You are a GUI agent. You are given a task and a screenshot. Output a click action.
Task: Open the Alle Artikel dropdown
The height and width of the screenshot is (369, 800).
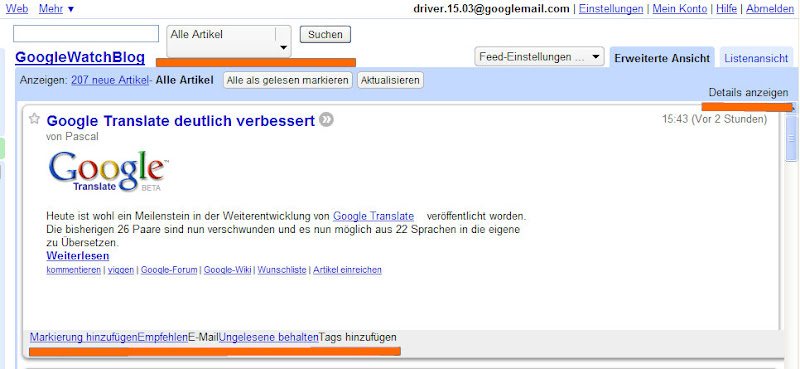pyautogui.click(x=229, y=41)
